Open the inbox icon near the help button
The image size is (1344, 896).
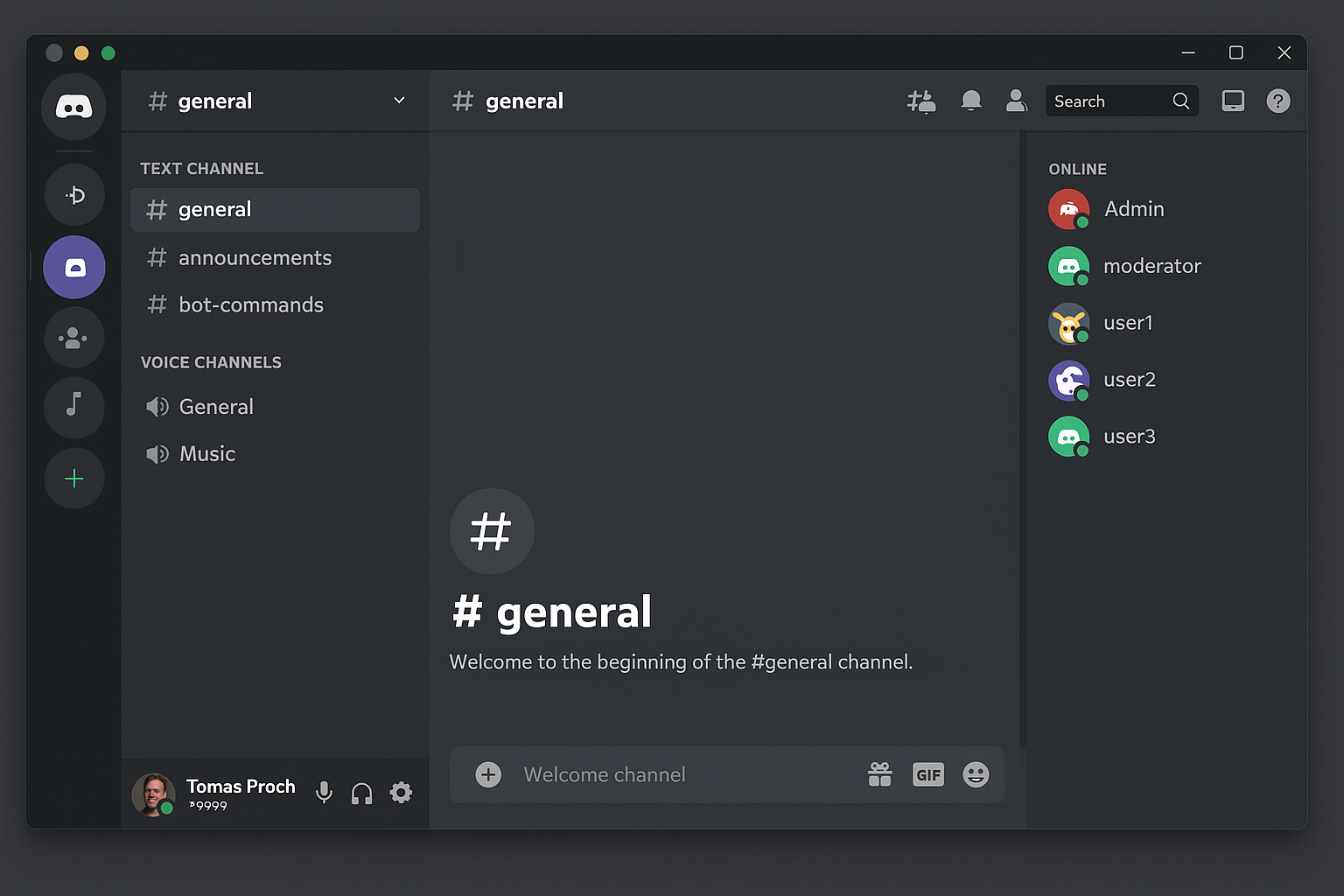[x=1234, y=101]
